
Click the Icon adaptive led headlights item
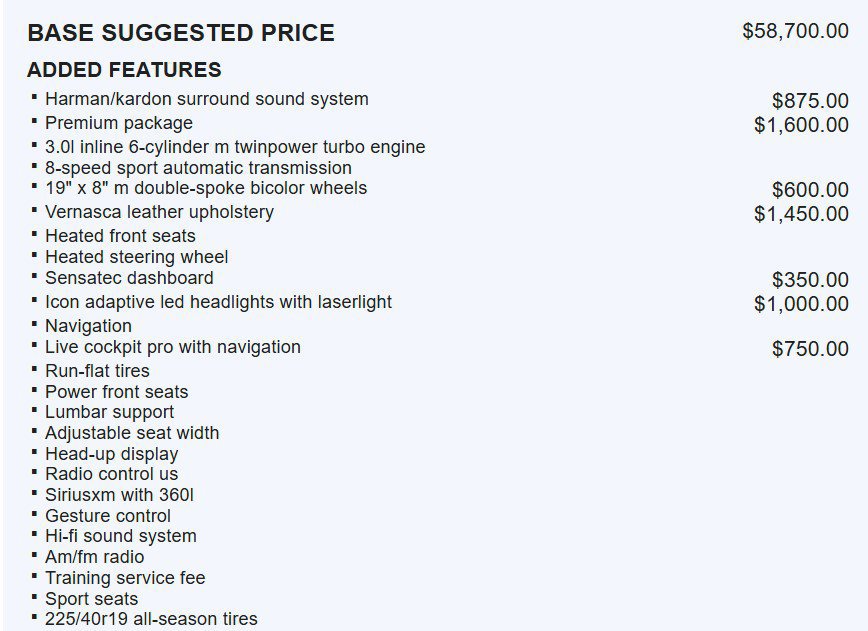pyautogui.click(x=218, y=302)
